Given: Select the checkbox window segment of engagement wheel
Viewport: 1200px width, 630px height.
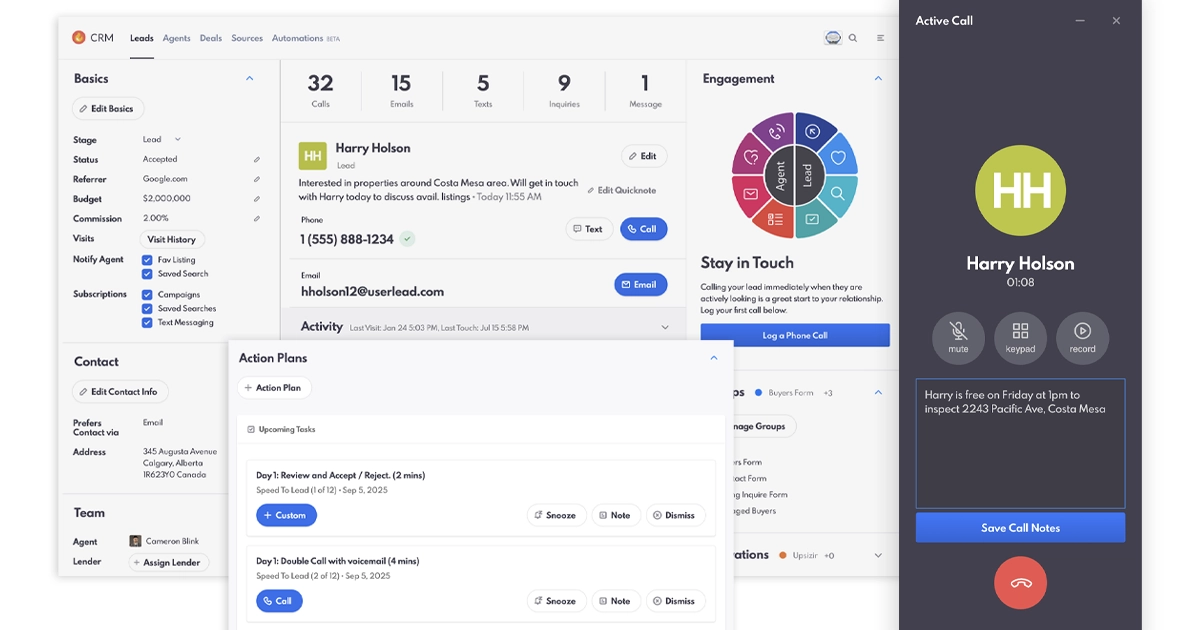Looking at the screenshot, I should (x=814, y=219).
